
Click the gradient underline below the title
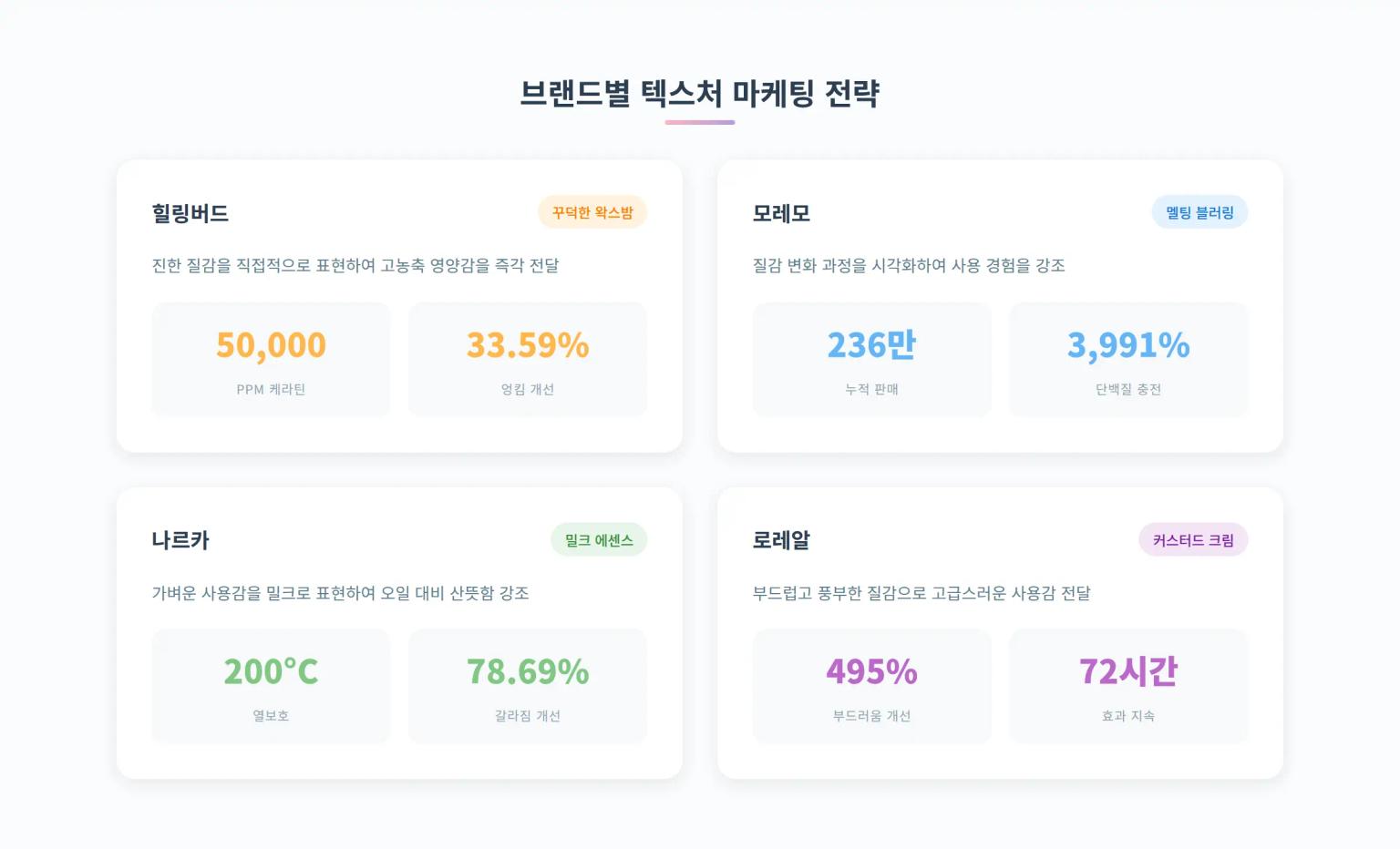click(x=699, y=122)
